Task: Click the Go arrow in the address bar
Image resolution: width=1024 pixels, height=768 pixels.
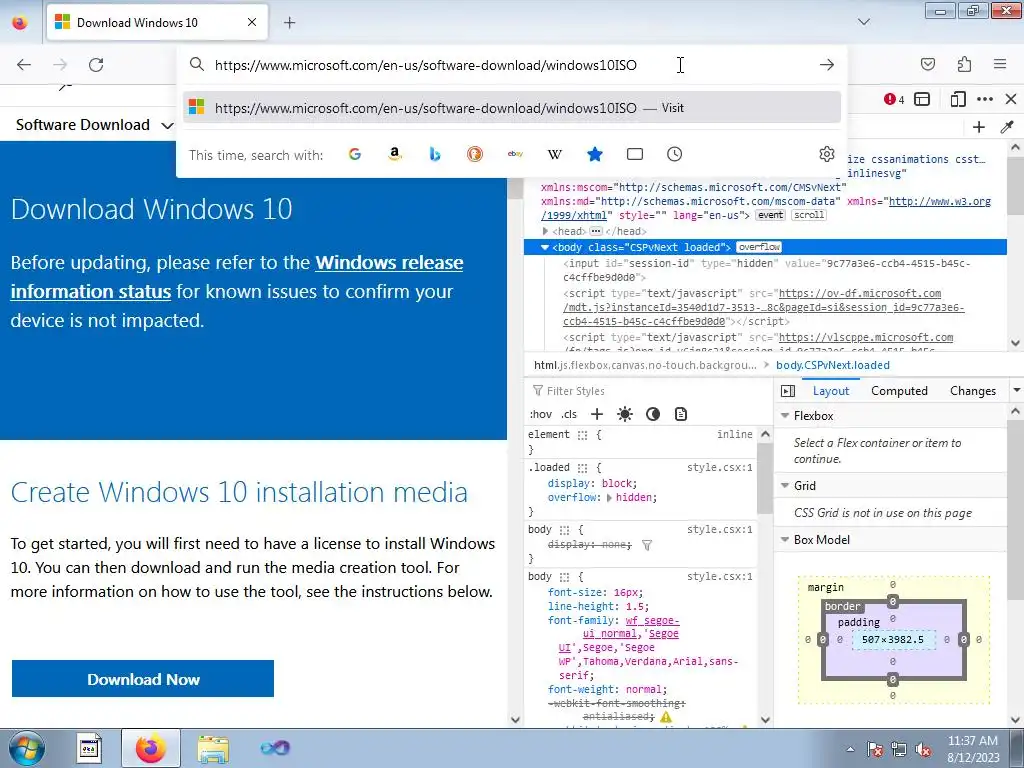Action: (827, 65)
